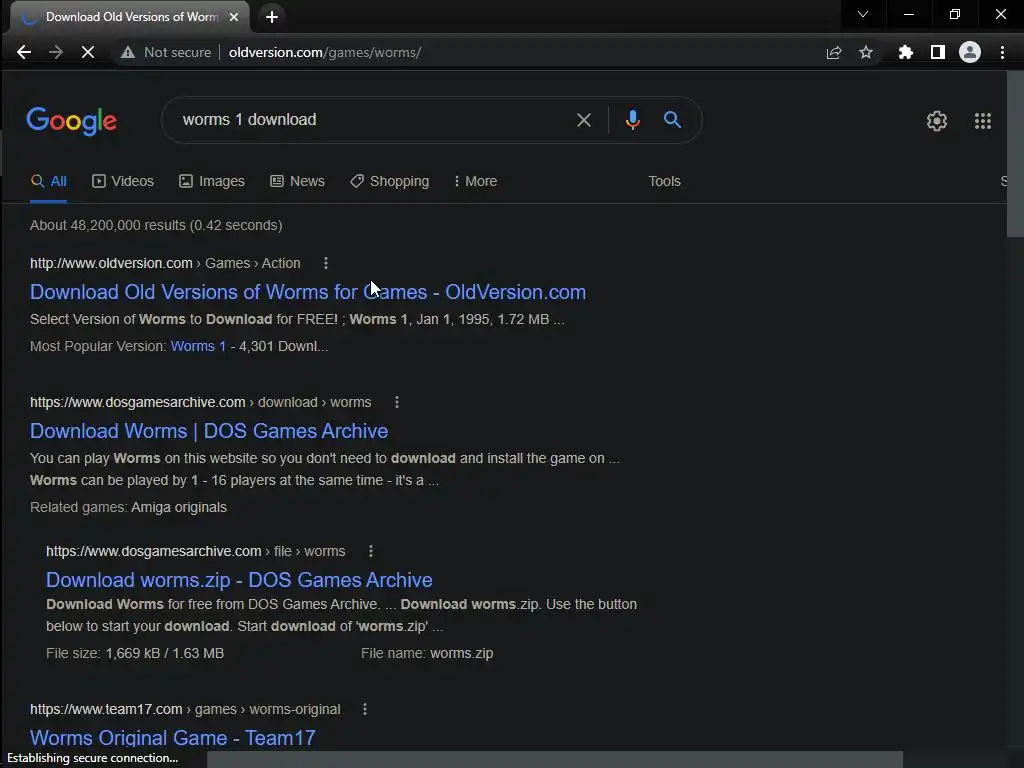Screen dimensions: 1024x768
Task: Close the Download Old Versions tab
Action: coord(234,17)
